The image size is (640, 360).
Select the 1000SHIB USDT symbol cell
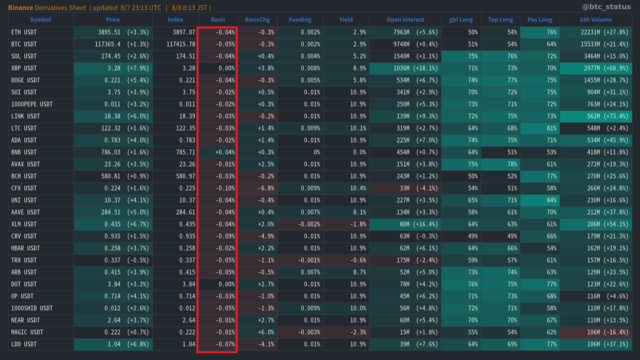pyautogui.click(x=41, y=308)
